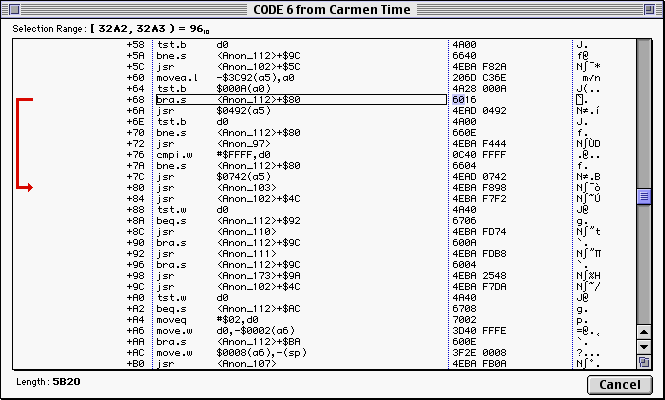Click the window resize box icon
Screen dimensions: 665x400
click(x=645, y=363)
